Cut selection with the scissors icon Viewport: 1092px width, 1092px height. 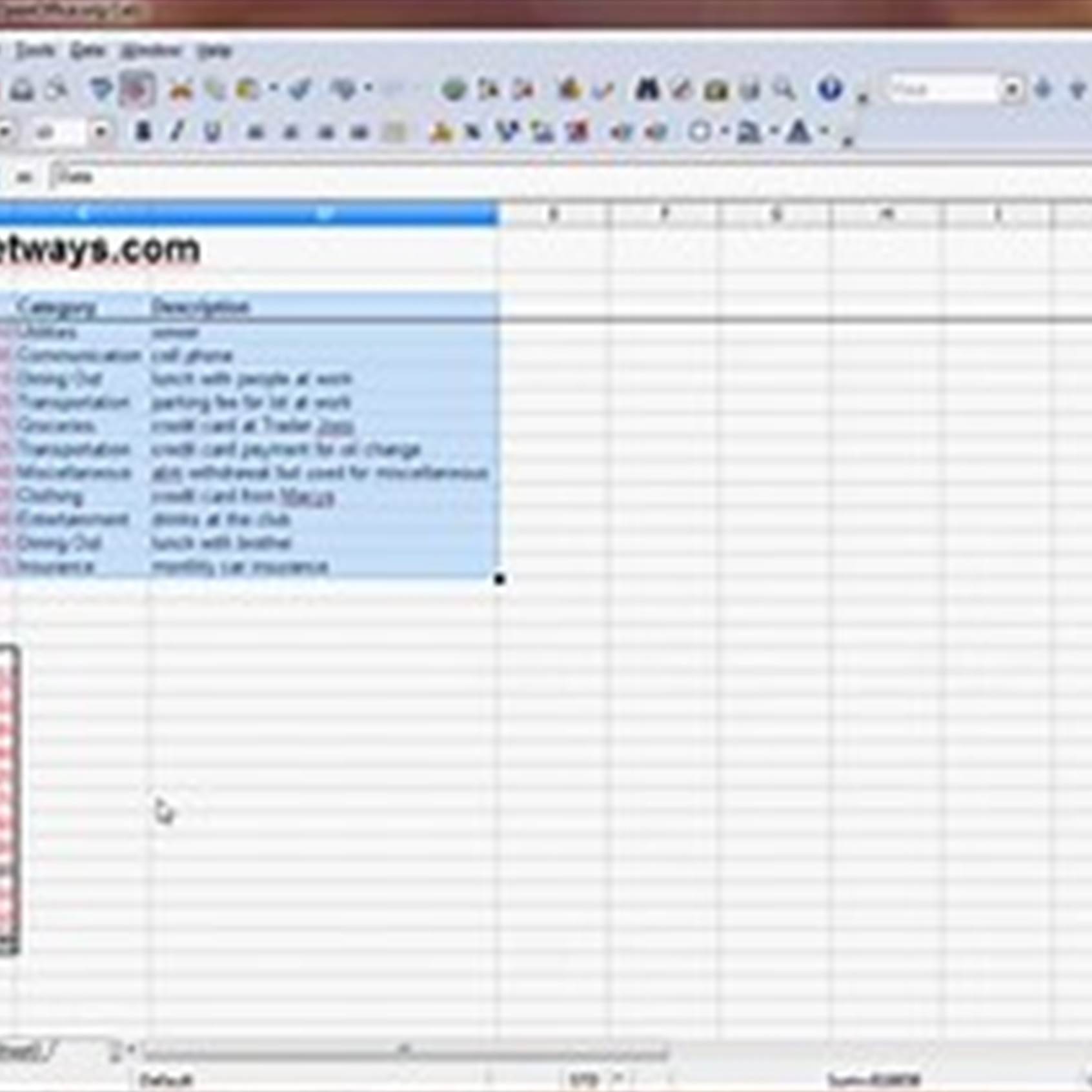181,90
